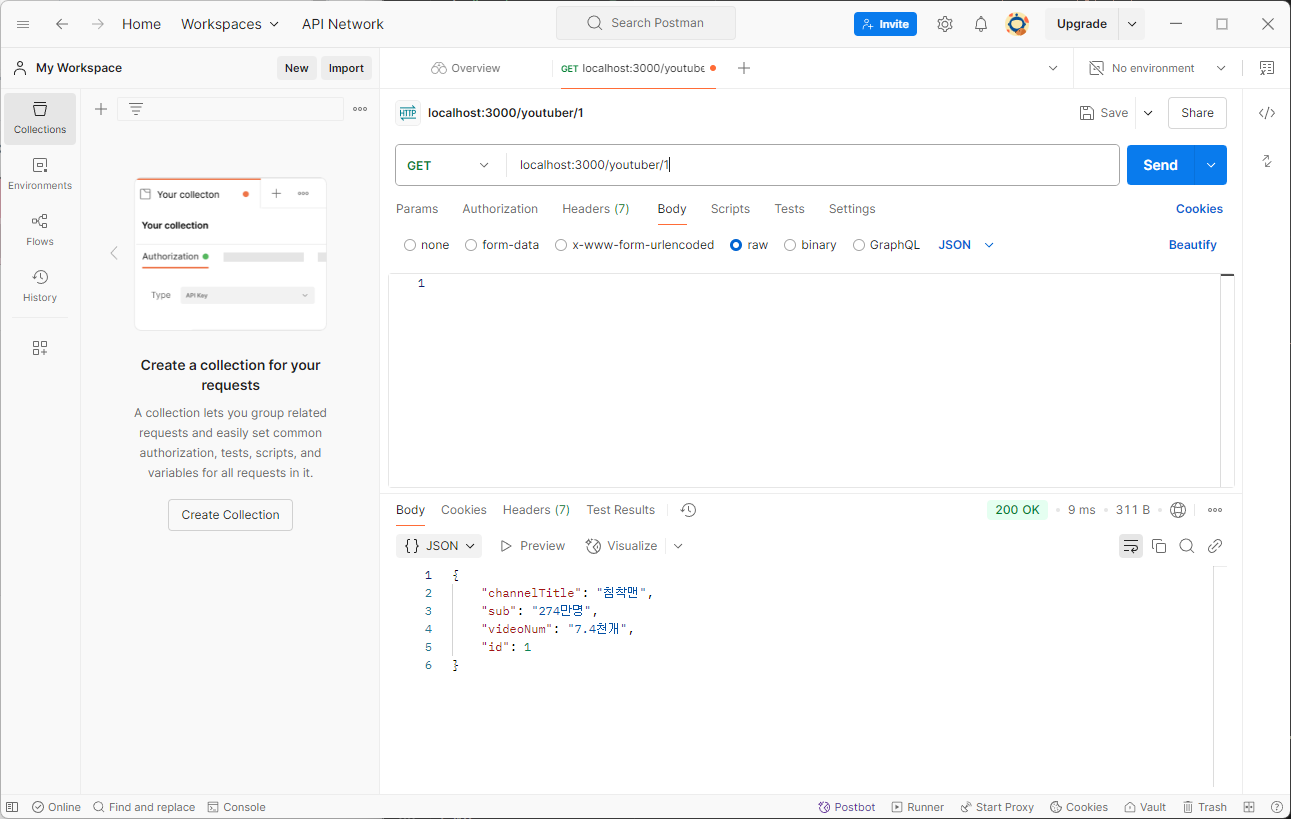The height and width of the screenshot is (819, 1291).
Task: Switch to the Tests tab
Action: [x=789, y=209]
